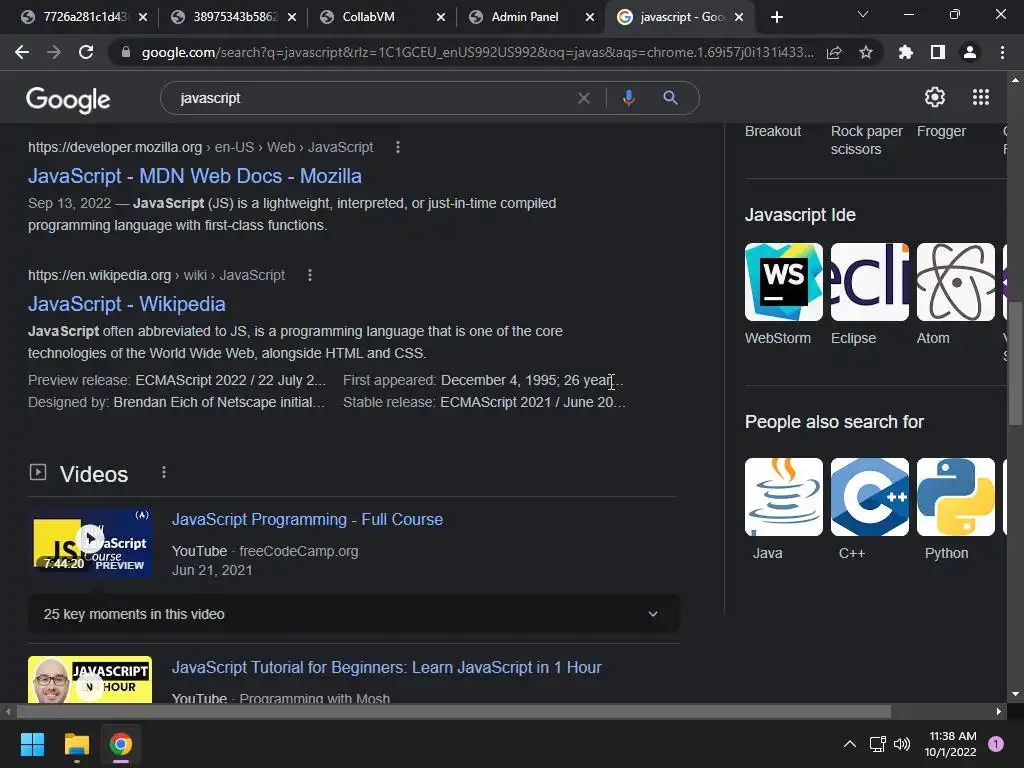The image size is (1024, 768).
Task: Click the WebStorm IDE thumbnail
Action: (x=784, y=282)
